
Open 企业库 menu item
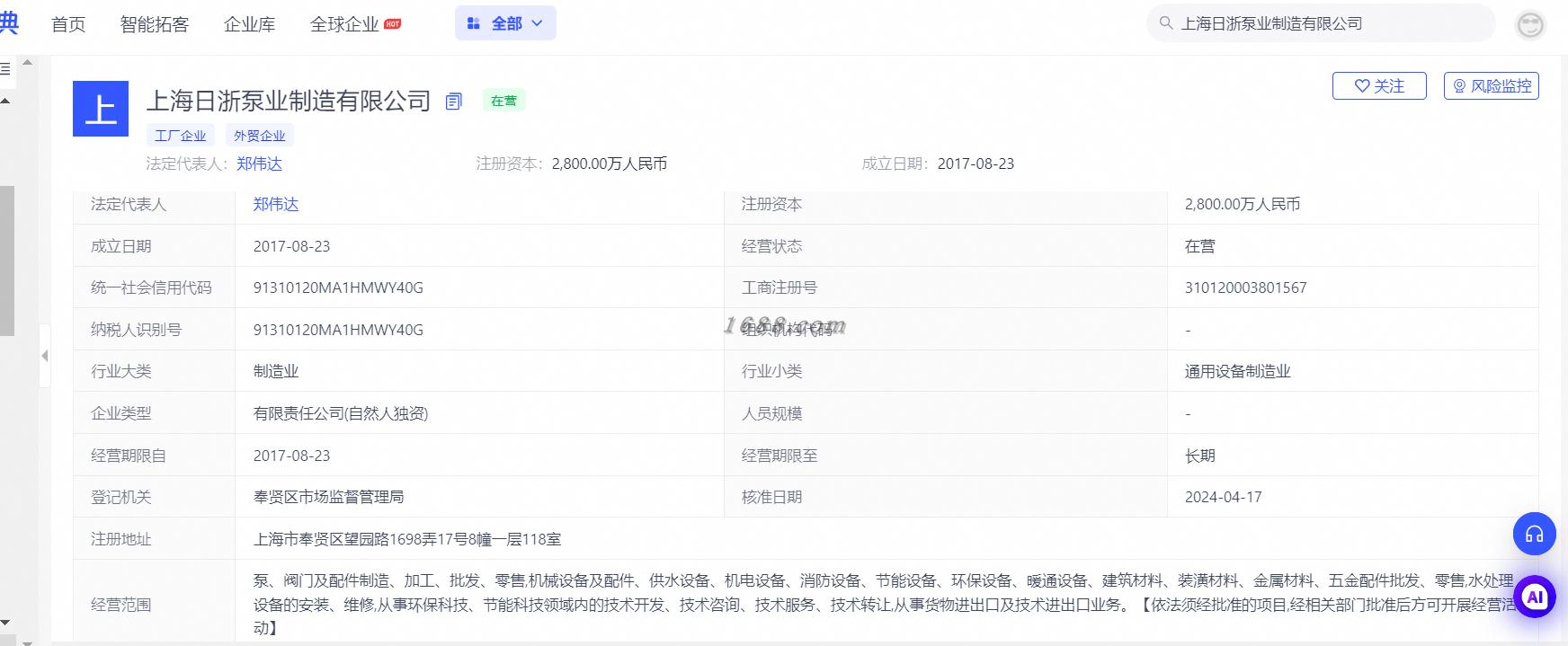click(x=250, y=24)
